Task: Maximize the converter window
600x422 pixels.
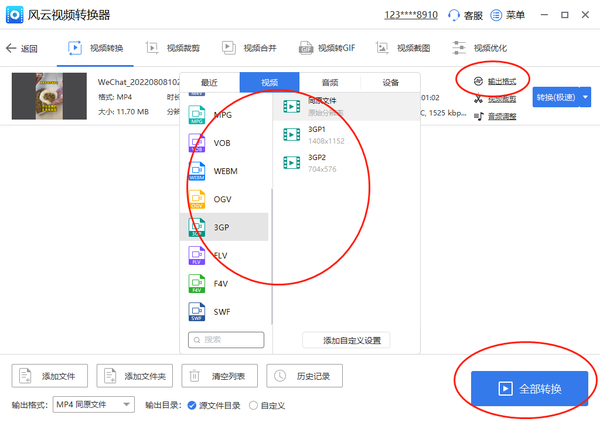Action: pos(565,15)
